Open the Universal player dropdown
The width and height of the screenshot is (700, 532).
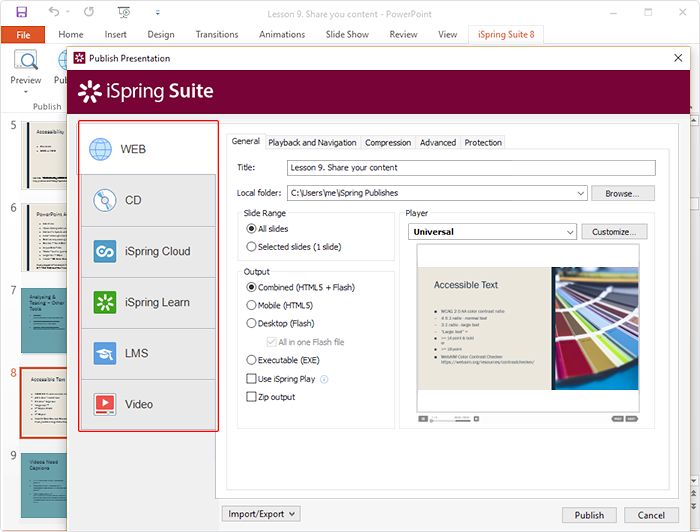570,232
